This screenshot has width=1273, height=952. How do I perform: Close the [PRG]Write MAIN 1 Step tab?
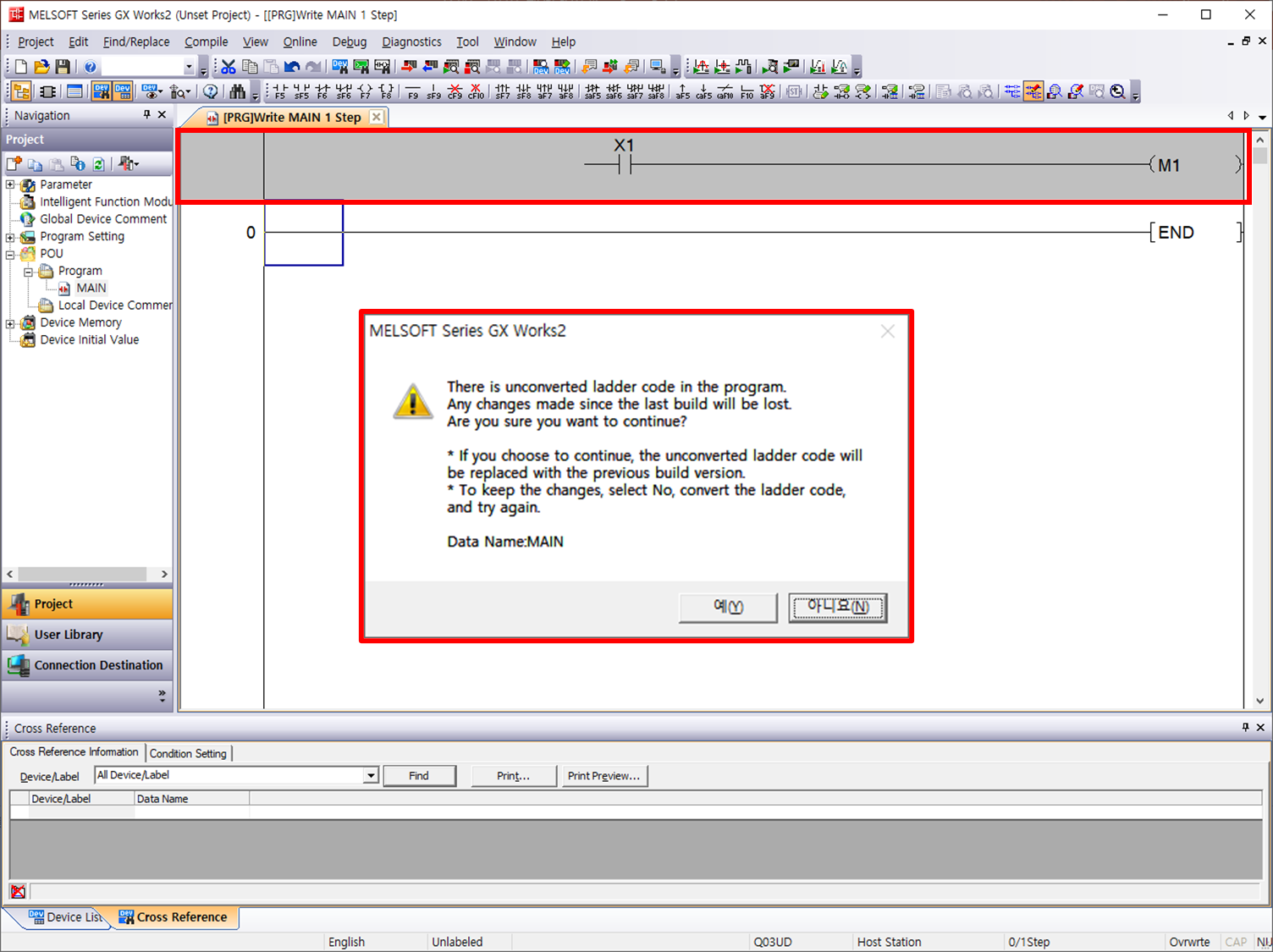pyautogui.click(x=377, y=117)
